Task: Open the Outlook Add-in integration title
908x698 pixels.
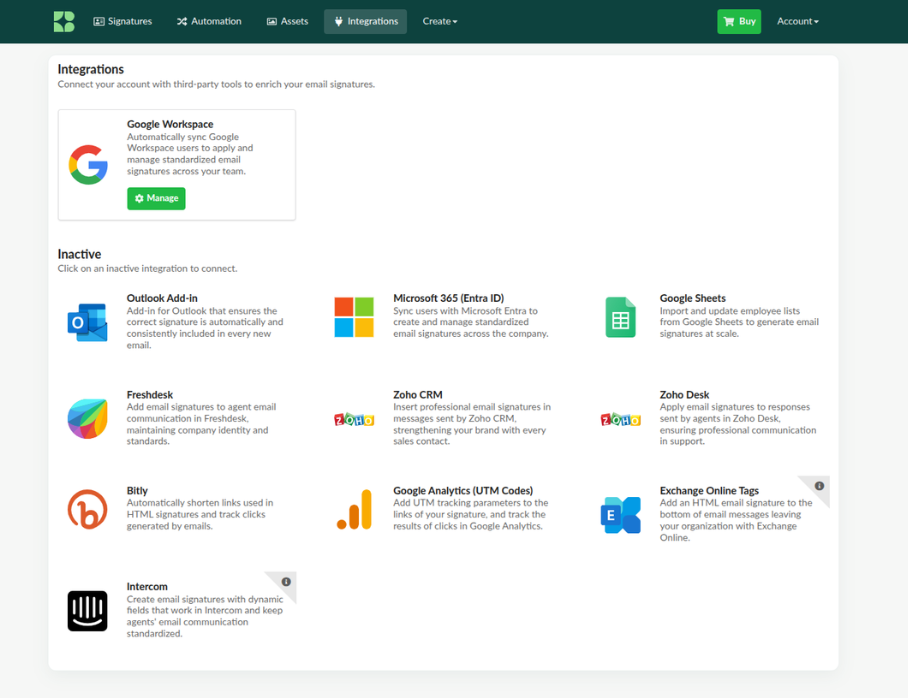Action: click(162, 298)
